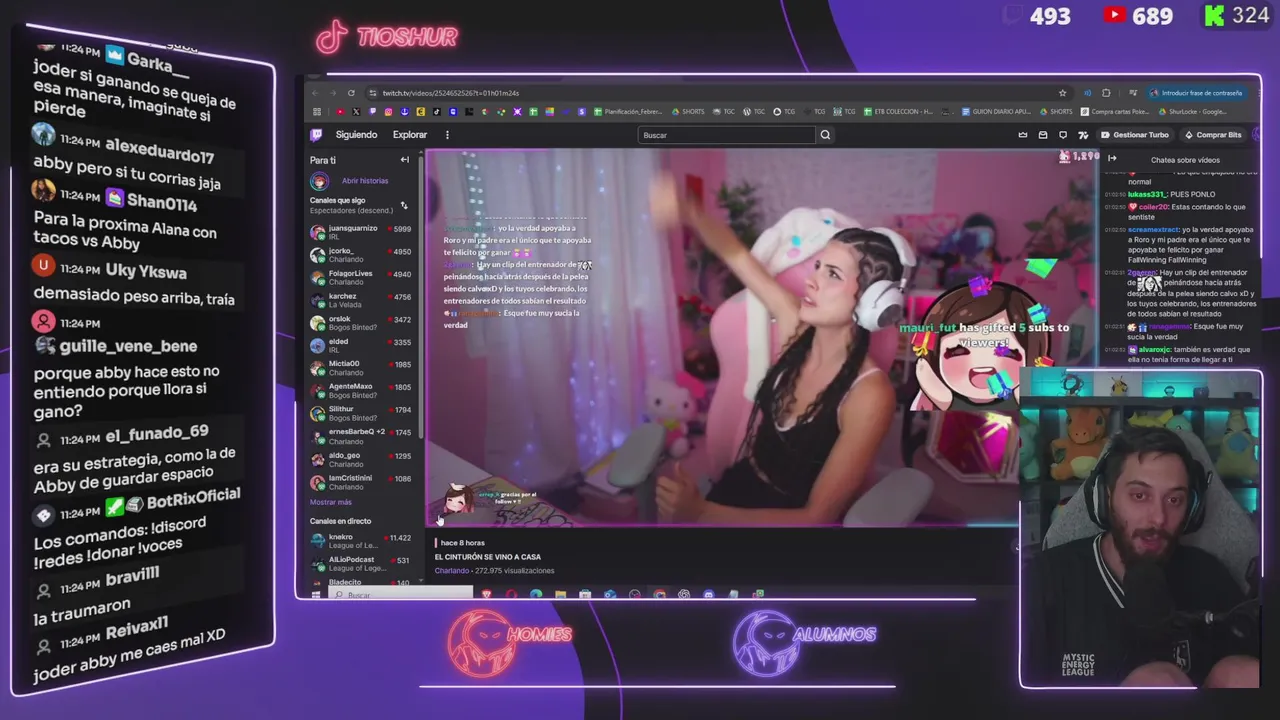This screenshot has height=720, width=1280.
Task: Open Planificación_Febrer... bookmark
Action: [x=630, y=112]
